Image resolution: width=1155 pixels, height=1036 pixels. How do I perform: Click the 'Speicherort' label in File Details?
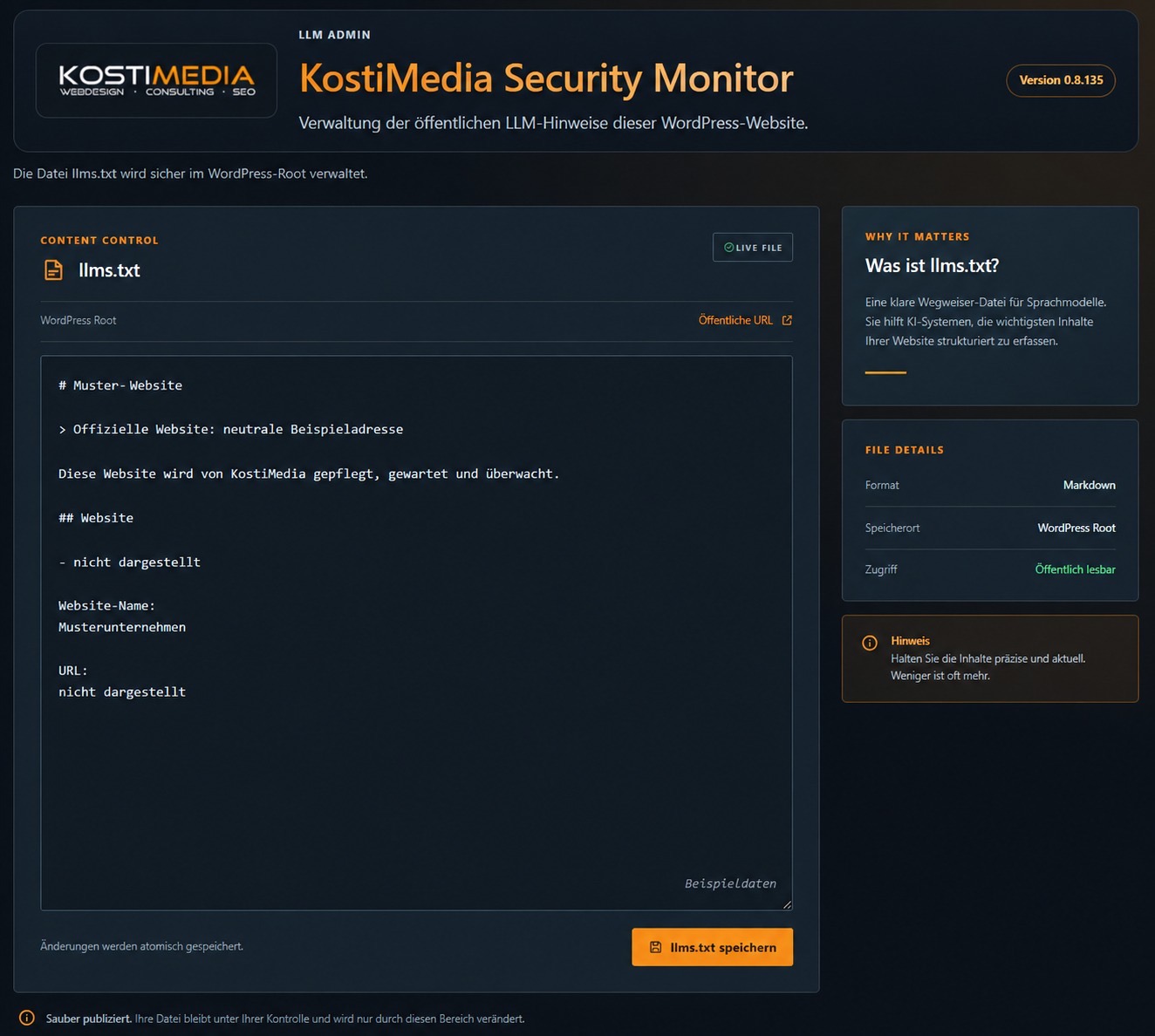coord(892,528)
